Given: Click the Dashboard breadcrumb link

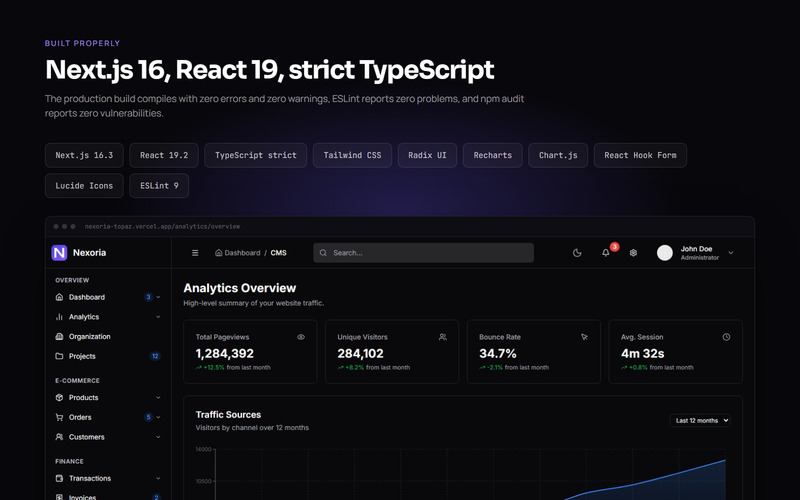Looking at the screenshot, I should pyautogui.click(x=242, y=253).
